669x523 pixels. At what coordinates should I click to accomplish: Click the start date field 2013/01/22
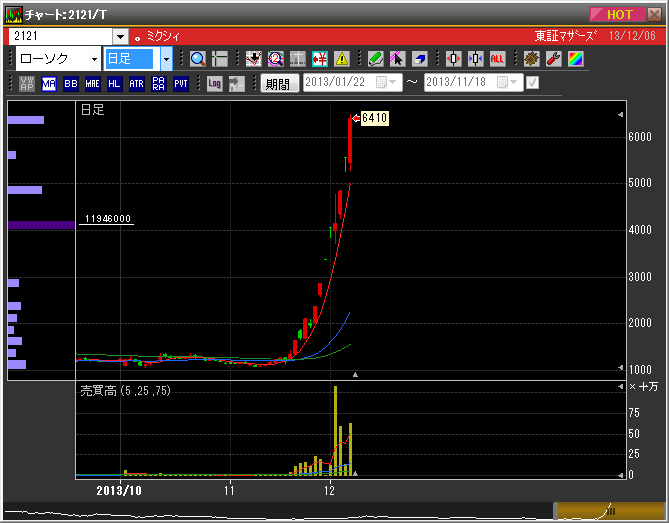point(338,83)
